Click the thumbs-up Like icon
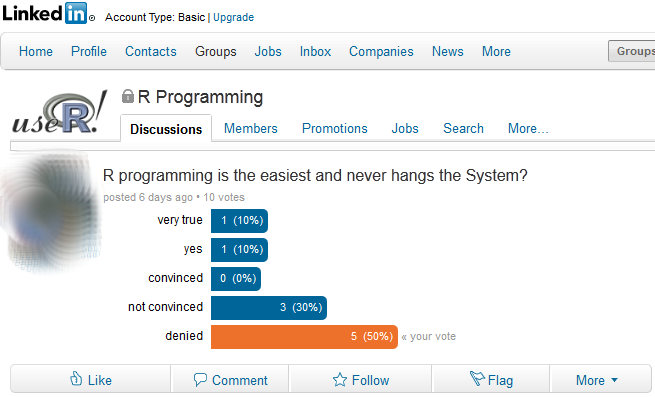The width and height of the screenshot is (655, 397). (x=76, y=379)
